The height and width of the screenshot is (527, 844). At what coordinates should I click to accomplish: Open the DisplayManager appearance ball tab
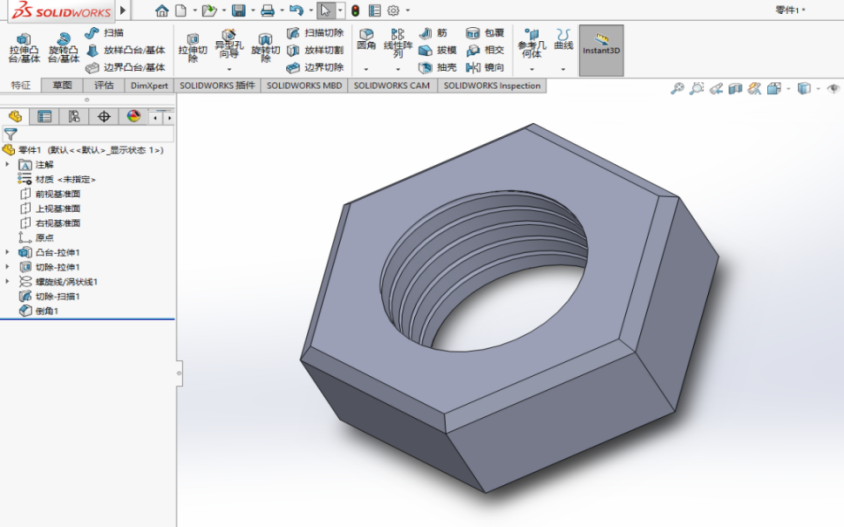coord(133,116)
